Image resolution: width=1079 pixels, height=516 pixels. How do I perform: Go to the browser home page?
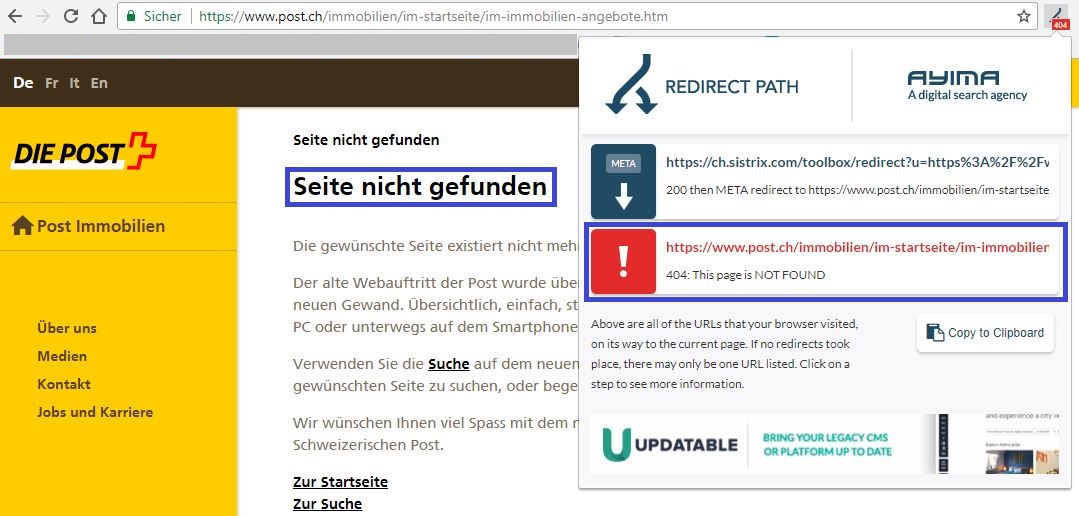pos(98,17)
